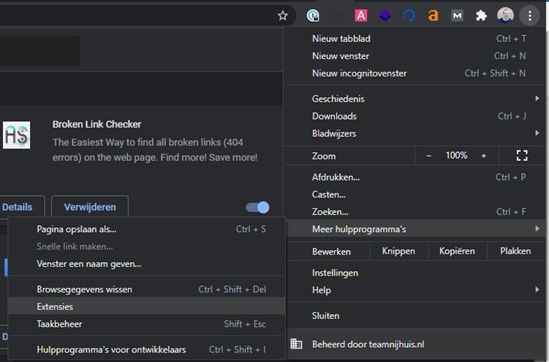Click Plakken in the Bewerken row

tap(515, 251)
